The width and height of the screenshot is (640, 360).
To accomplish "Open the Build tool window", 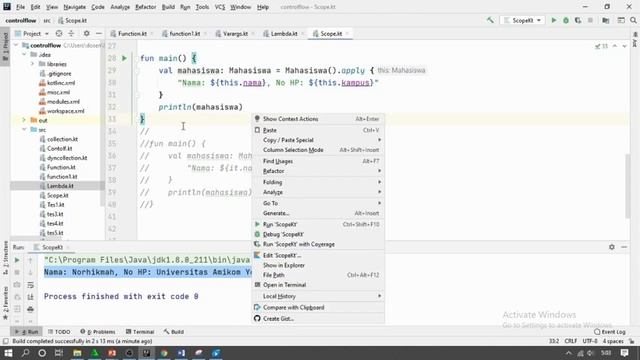I will [174, 332].
